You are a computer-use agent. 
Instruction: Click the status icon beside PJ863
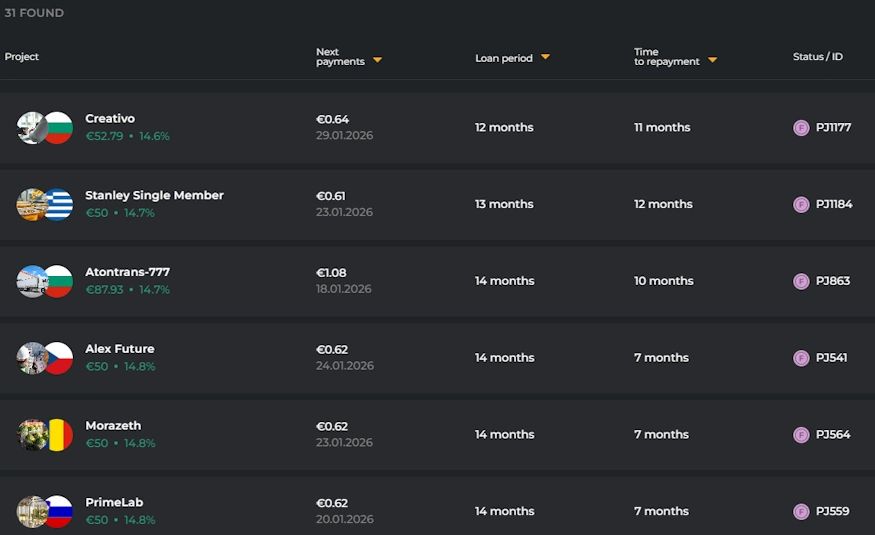tap(801, 281)
